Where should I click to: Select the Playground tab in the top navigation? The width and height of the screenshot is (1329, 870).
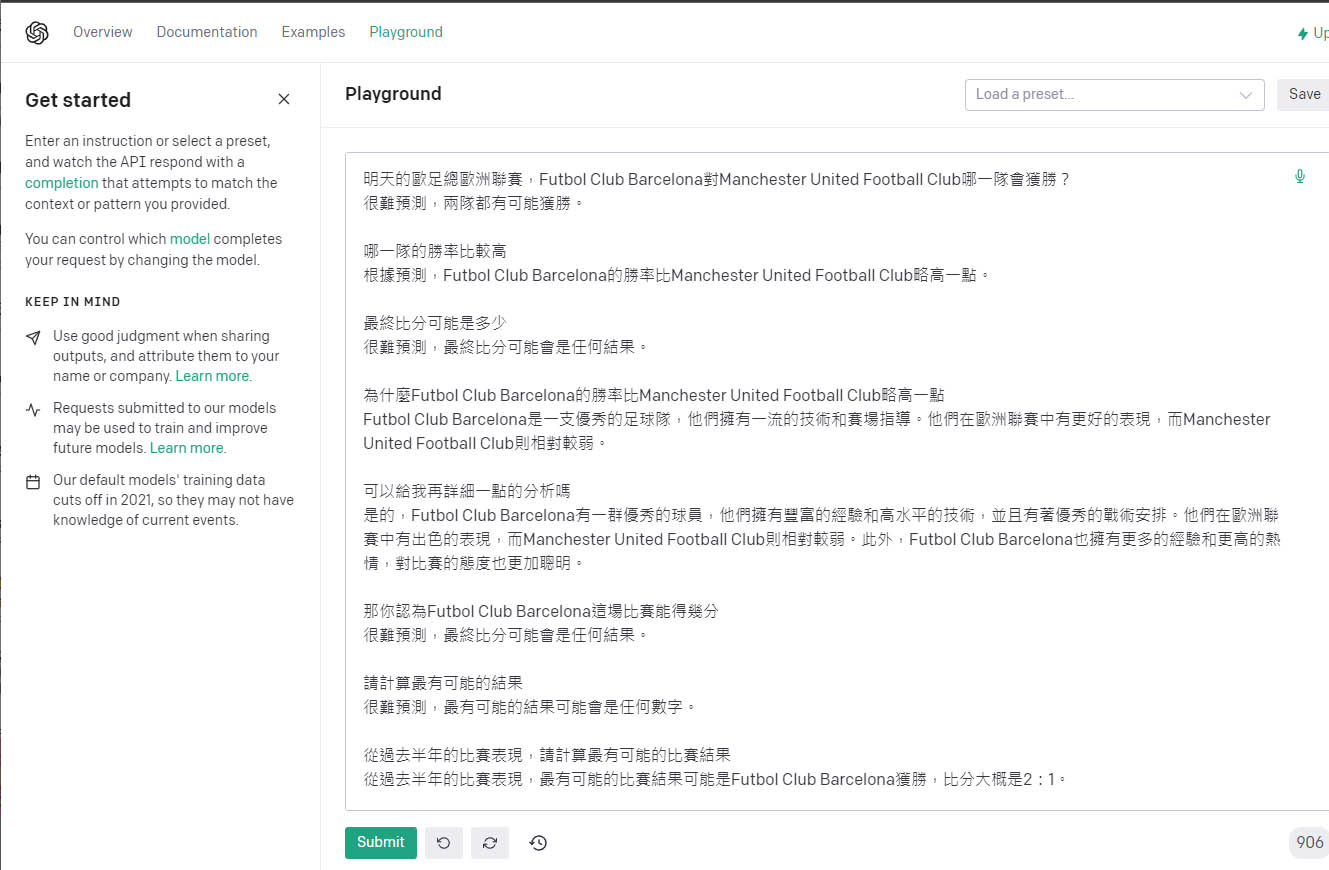[x=406, y=32]
